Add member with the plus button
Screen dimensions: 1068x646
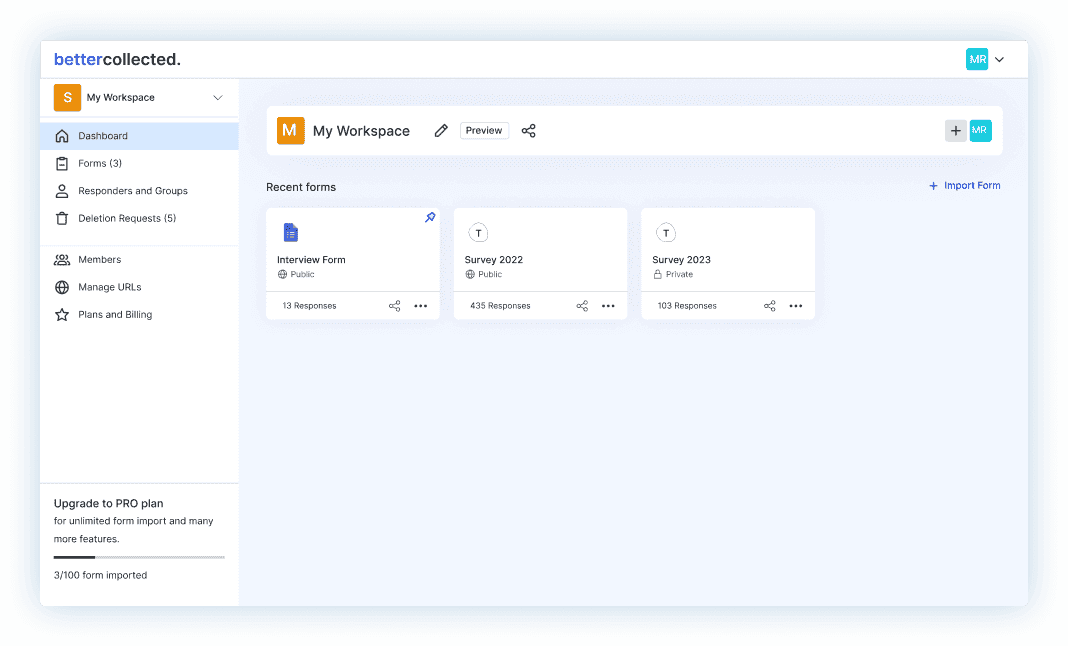(956, 131)
